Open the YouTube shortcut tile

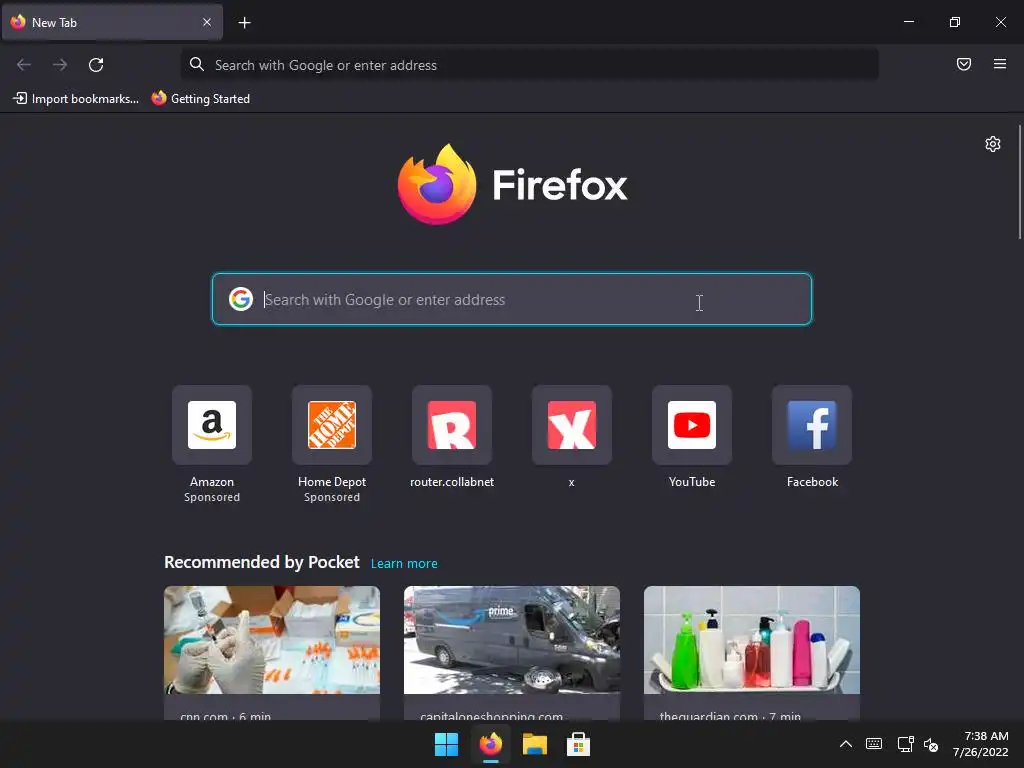point(692,425)
